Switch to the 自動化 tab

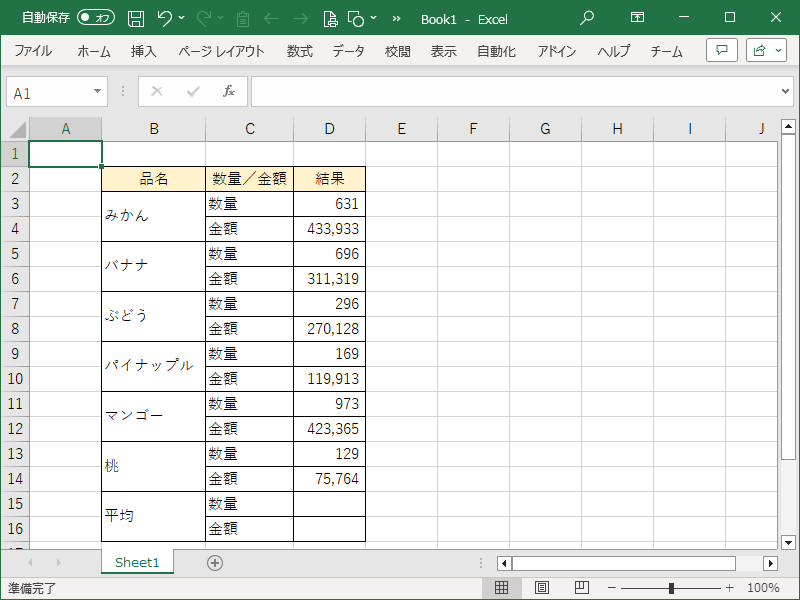(496, 51)
